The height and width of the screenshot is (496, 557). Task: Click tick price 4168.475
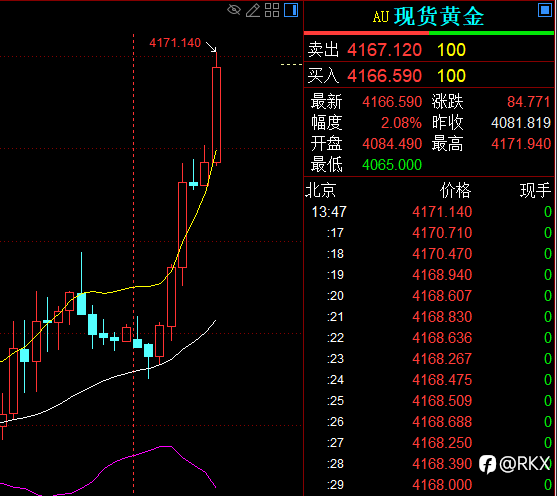pyautogui.click(x=442, y=380)
